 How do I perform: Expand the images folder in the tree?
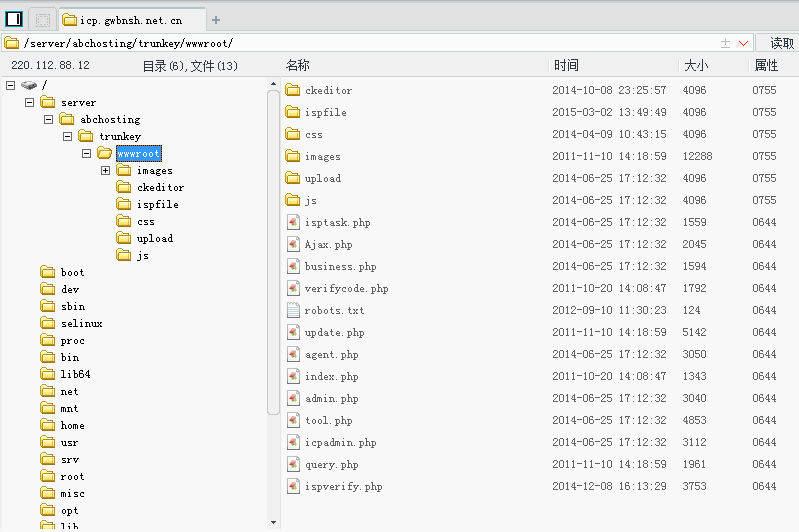pyautogui.click(x=105, y=170)
